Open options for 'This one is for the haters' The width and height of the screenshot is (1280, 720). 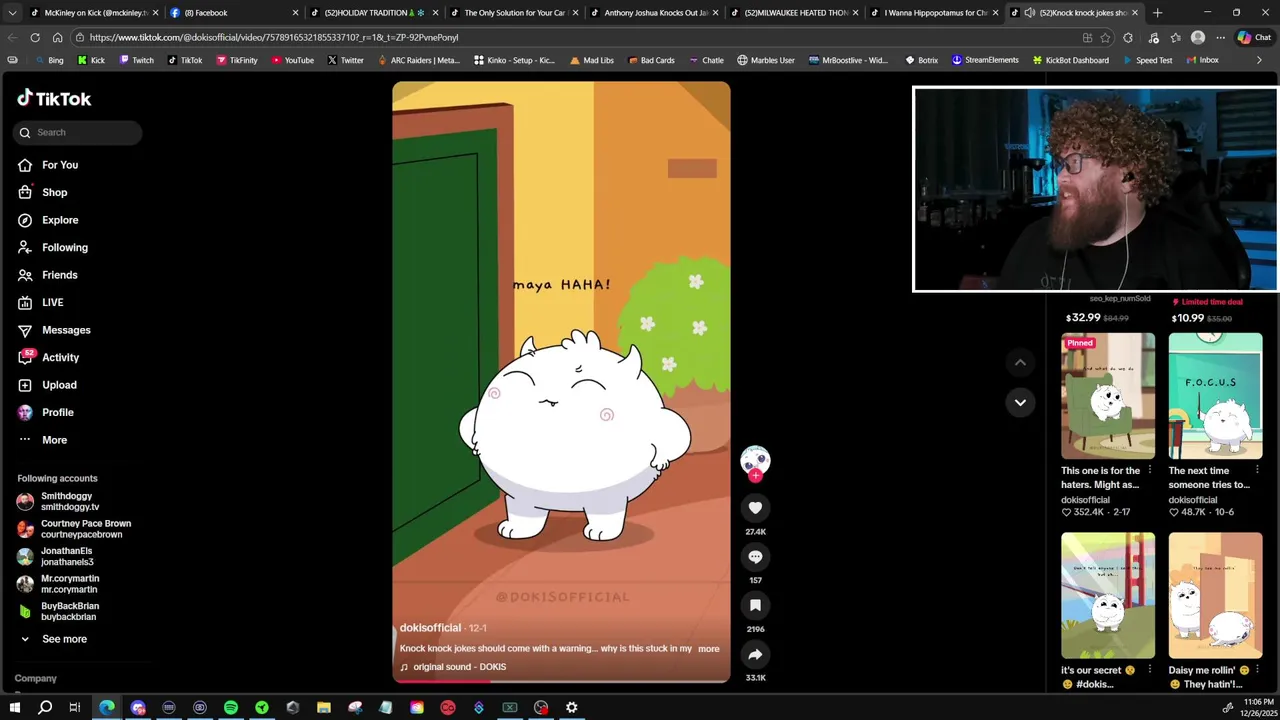point(1149,470)
